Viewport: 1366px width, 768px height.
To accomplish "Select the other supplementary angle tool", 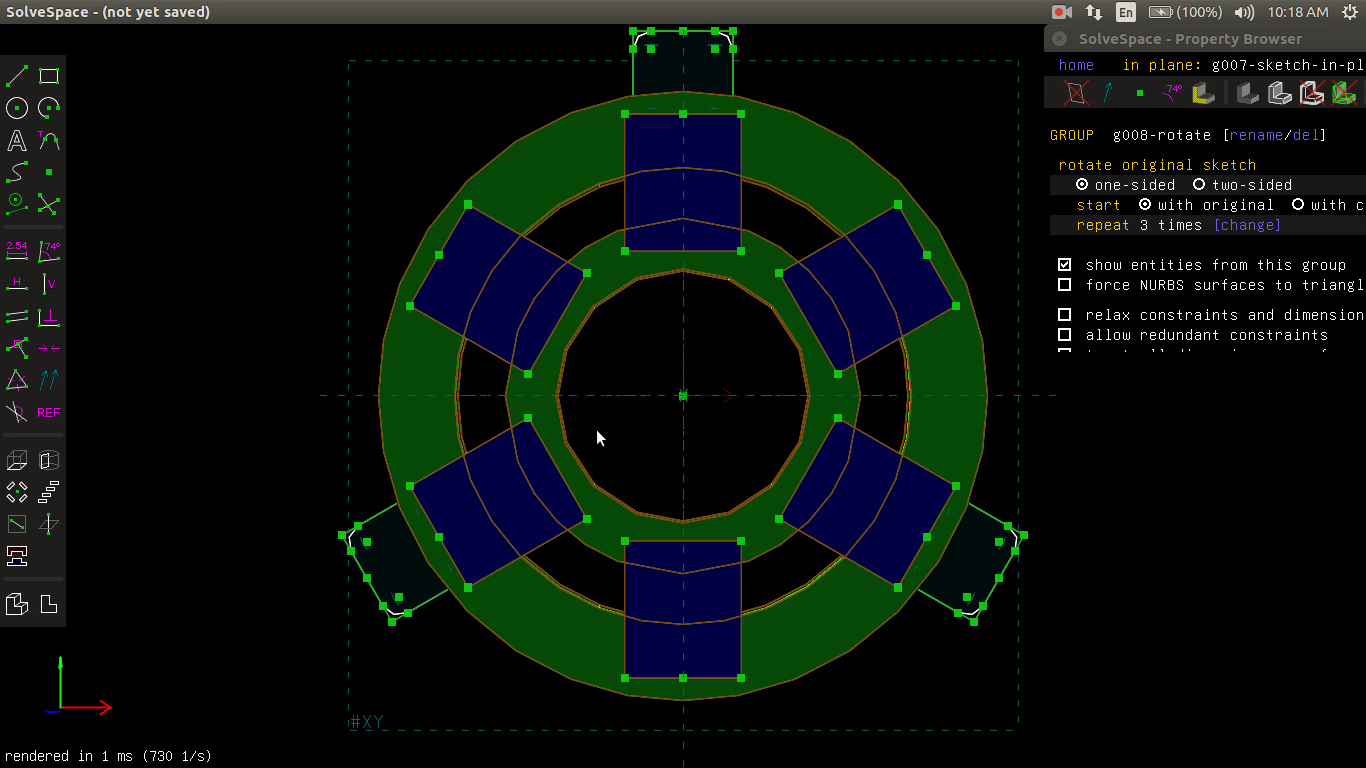I will [x=17, y=412].
